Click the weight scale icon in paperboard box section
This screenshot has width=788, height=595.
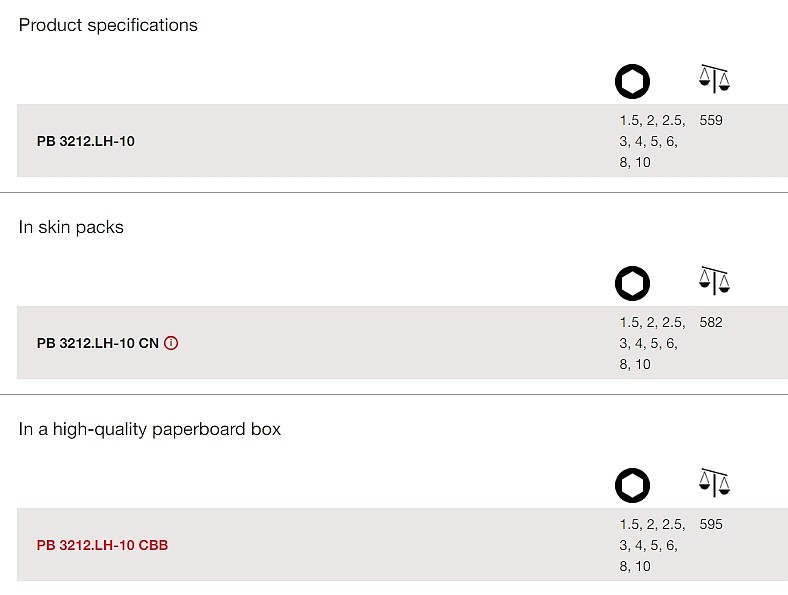pyautogui.click(x=714, y=482)
